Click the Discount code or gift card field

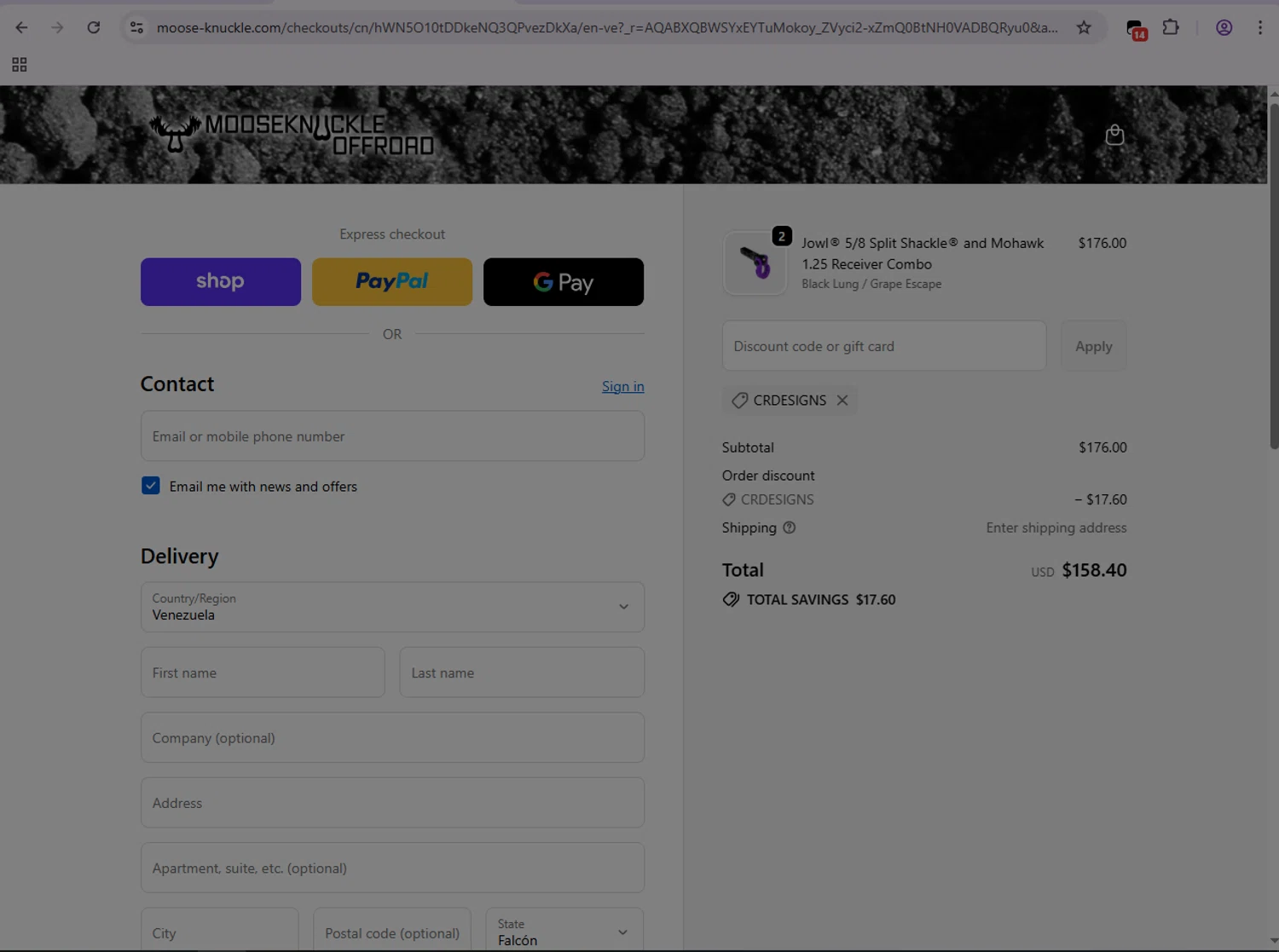884,346
